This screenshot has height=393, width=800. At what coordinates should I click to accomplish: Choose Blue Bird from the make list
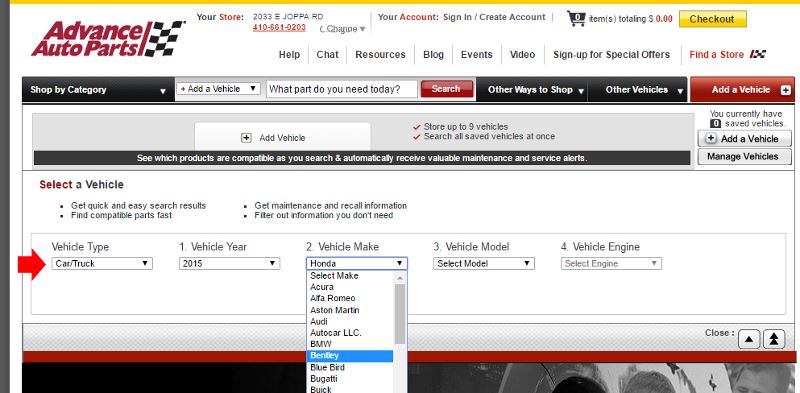coord(350,367)
